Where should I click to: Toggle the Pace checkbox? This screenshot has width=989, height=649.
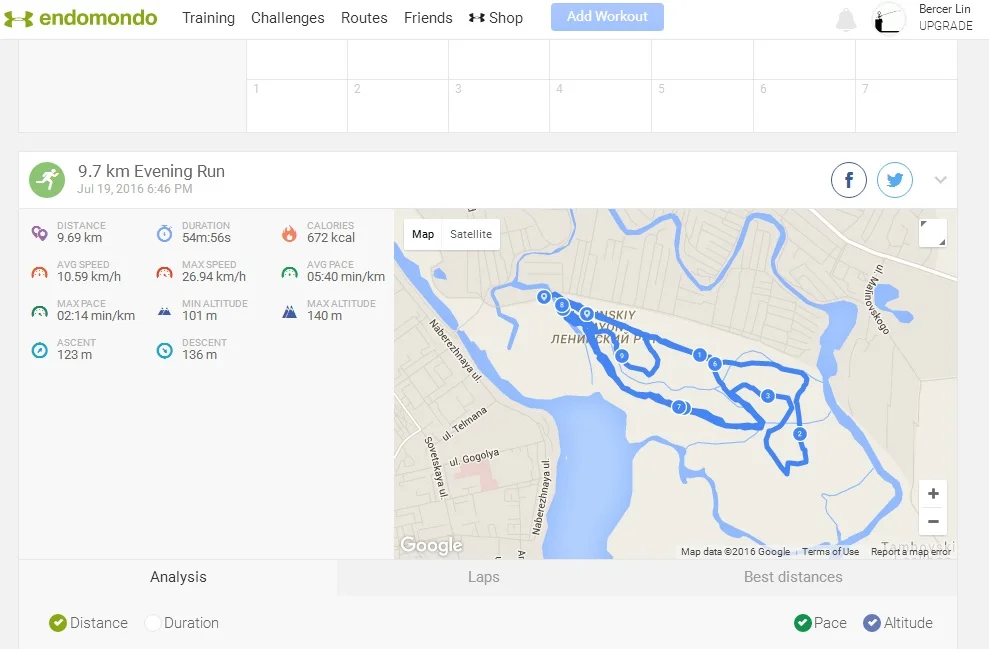[802, 623]
